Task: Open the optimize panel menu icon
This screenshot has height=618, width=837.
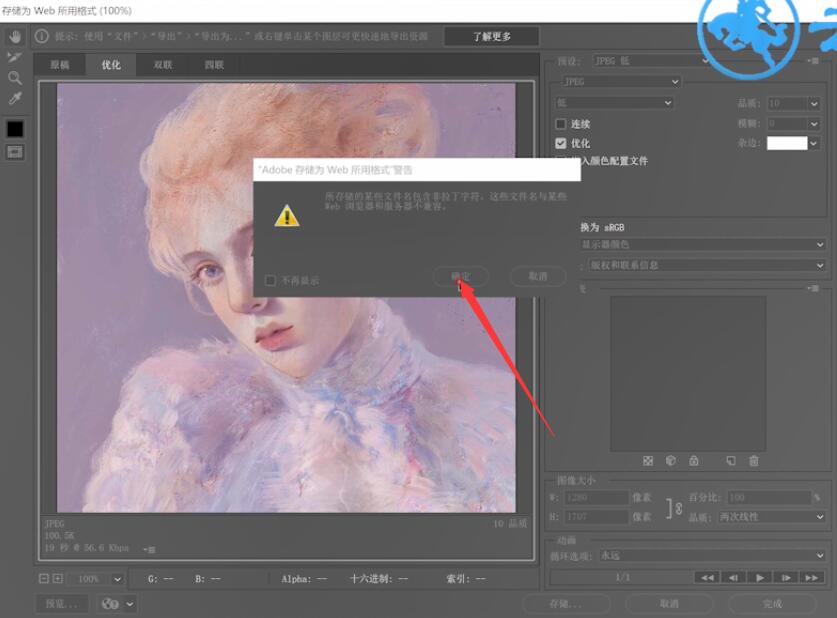Action: [x=814, y=61]
